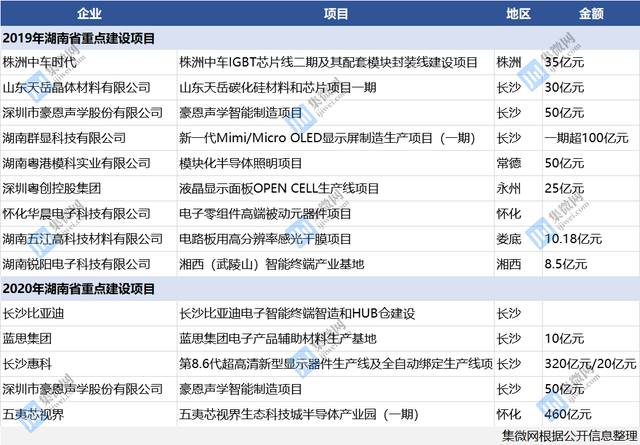Click the 企业 column header
Screen dimensions: 640x445
tap(89, 14)
